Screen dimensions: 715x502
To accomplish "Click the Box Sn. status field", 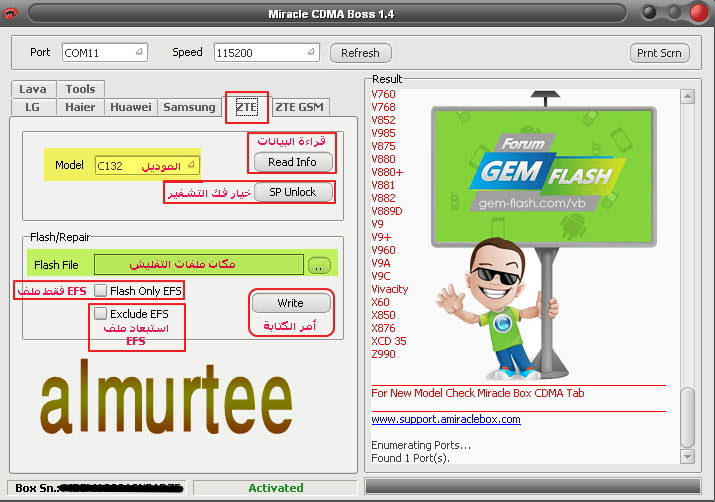I will (x=98, y=487).
